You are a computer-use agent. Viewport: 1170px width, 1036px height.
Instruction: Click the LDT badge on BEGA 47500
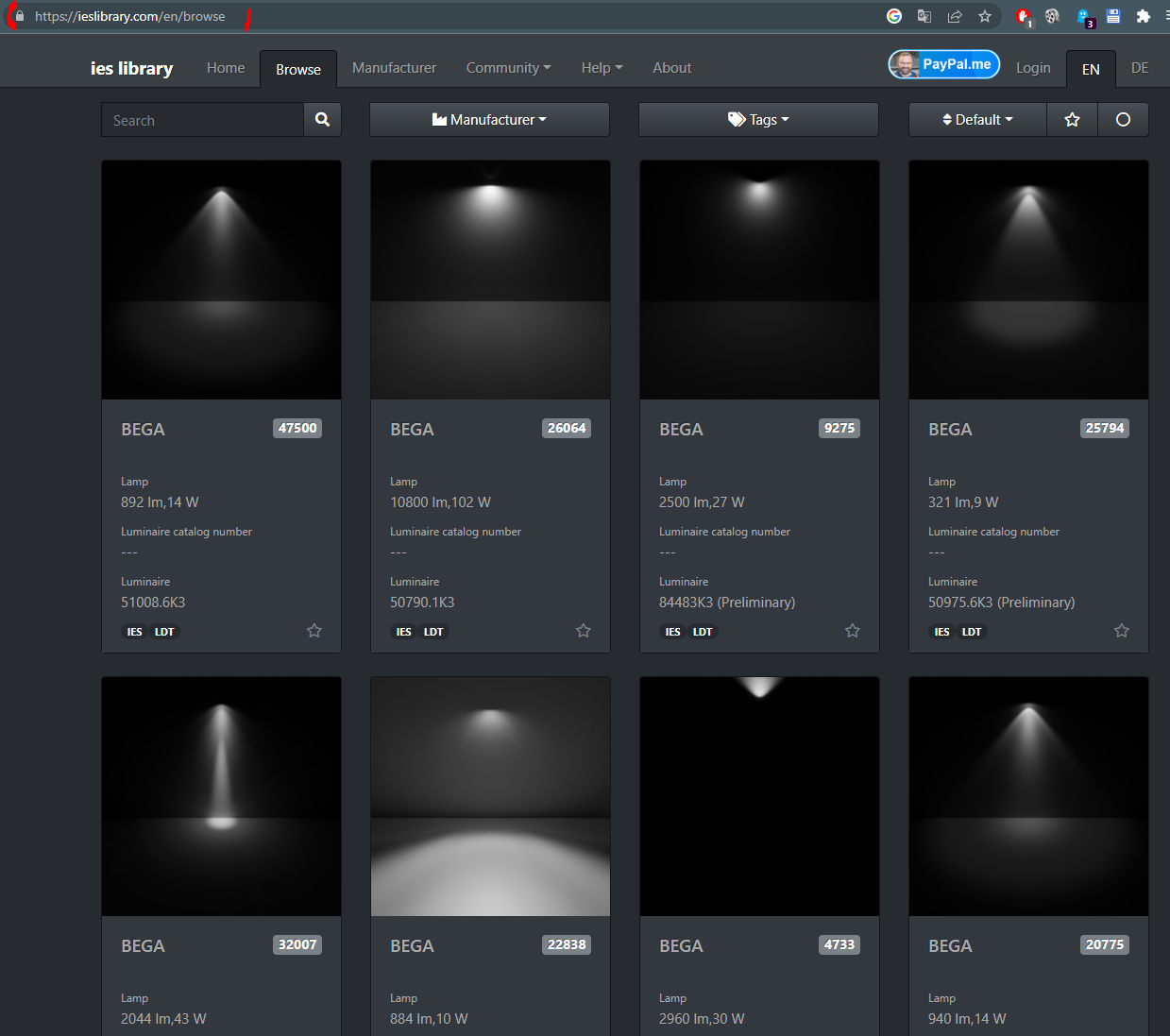pos(164,632)
